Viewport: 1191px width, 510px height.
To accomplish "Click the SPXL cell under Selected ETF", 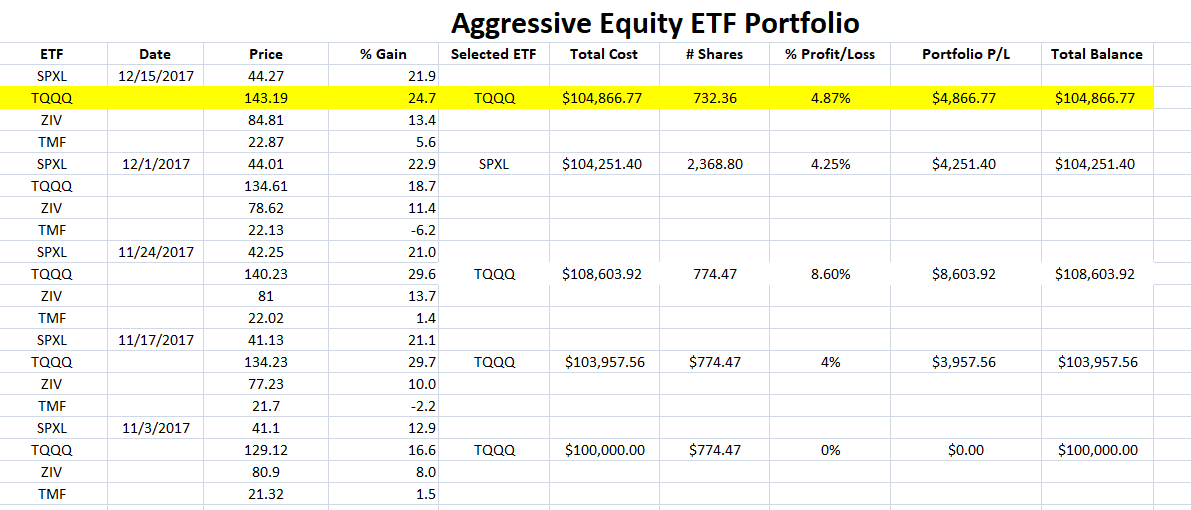I will 492,164.
